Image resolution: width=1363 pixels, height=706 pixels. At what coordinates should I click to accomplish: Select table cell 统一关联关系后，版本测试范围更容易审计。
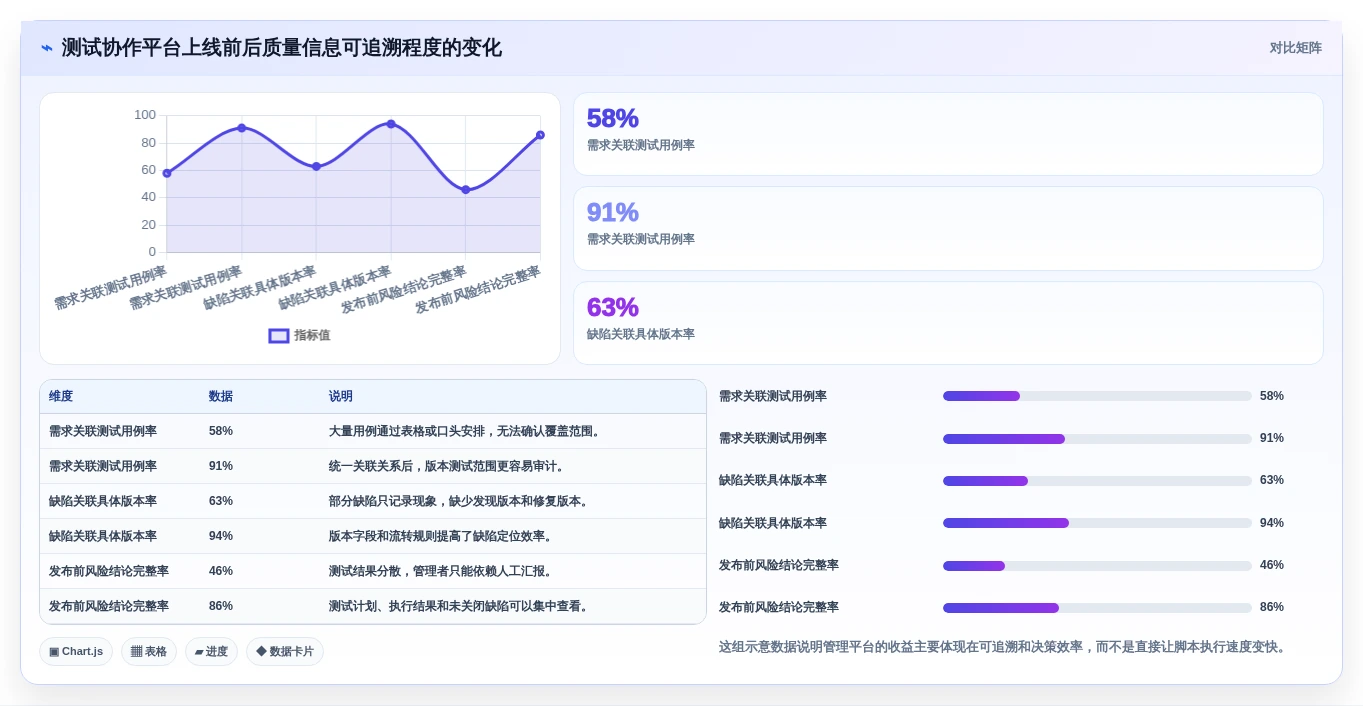[x=447, y=466]
